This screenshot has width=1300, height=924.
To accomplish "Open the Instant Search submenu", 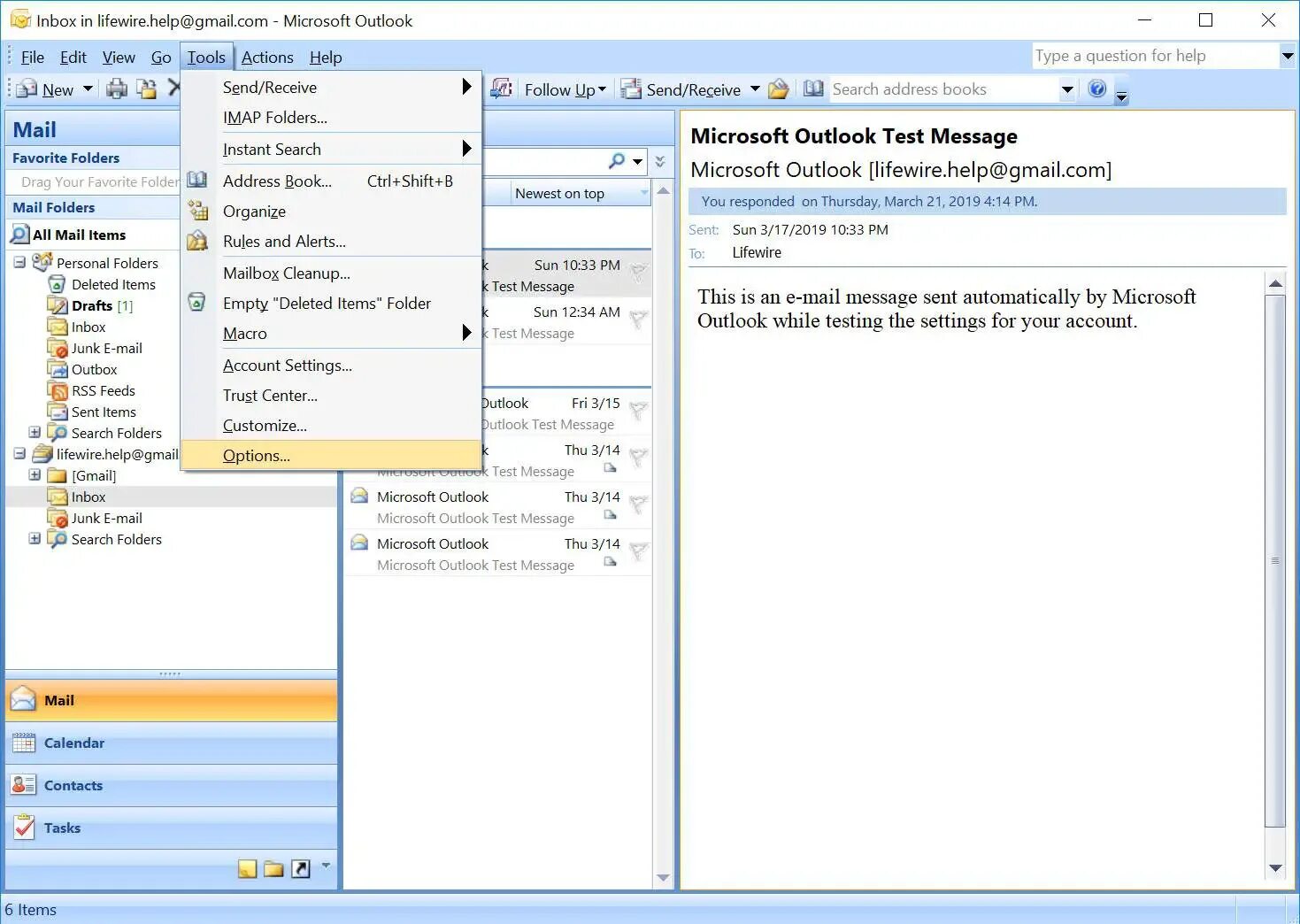I will (x=331, y=149).
